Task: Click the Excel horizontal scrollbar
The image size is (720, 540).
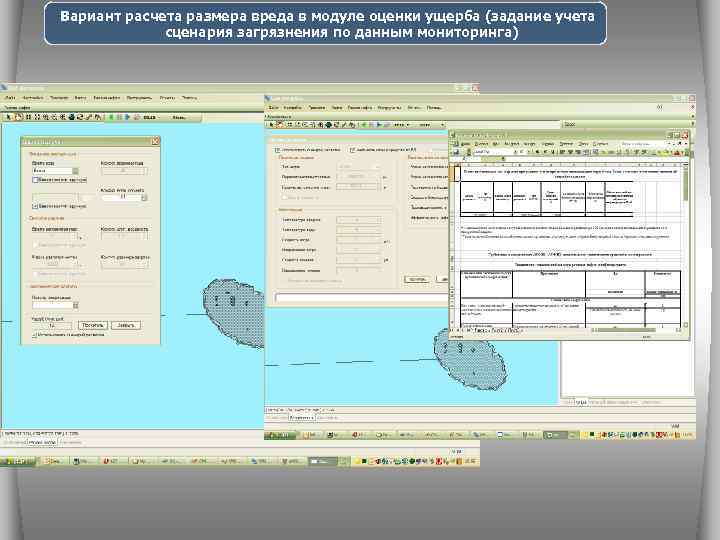Action: coord(636,330)
